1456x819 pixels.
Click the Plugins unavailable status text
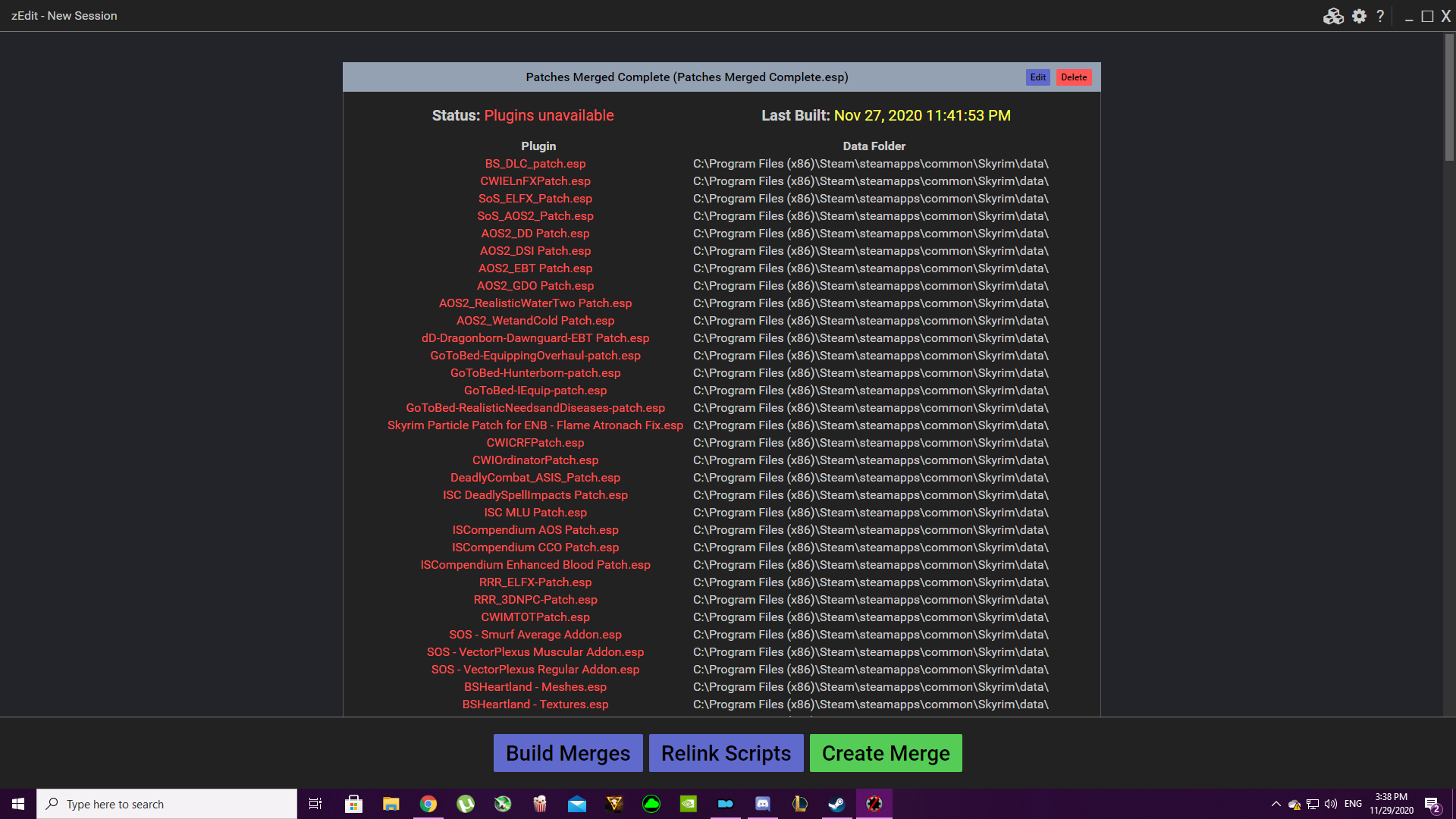[549, 115]
